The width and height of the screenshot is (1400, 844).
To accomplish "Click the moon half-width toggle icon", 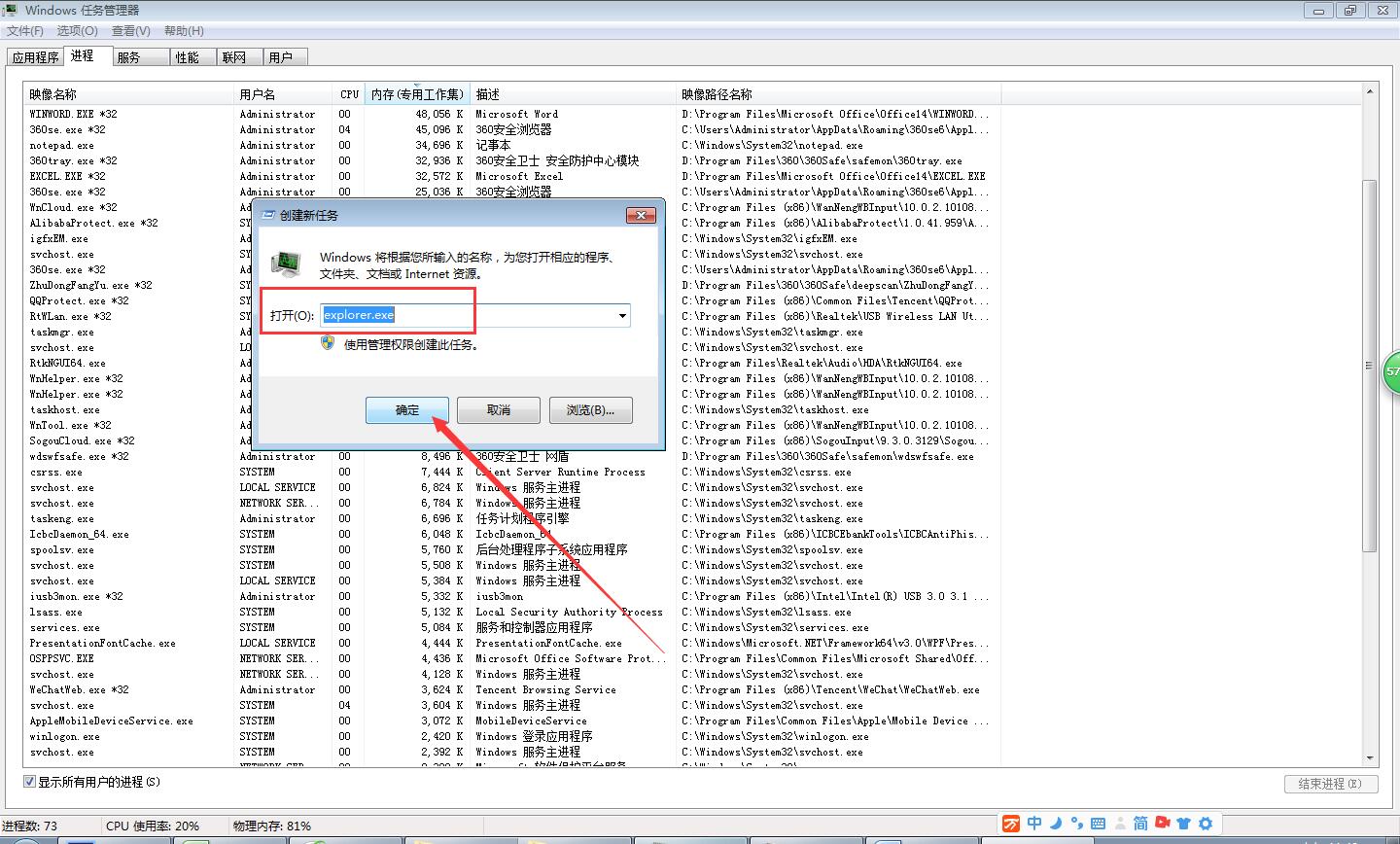I will [x=1056, y=824].
